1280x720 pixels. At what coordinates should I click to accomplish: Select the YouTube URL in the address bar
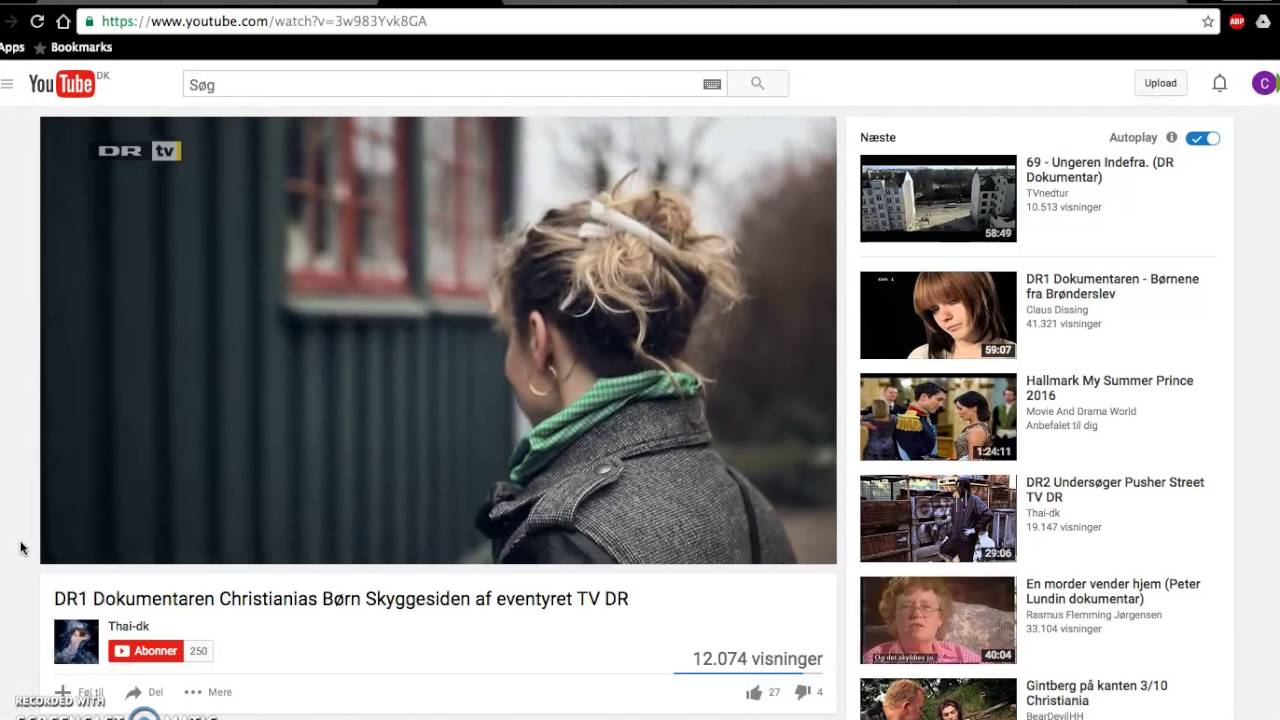pos(264,21)
